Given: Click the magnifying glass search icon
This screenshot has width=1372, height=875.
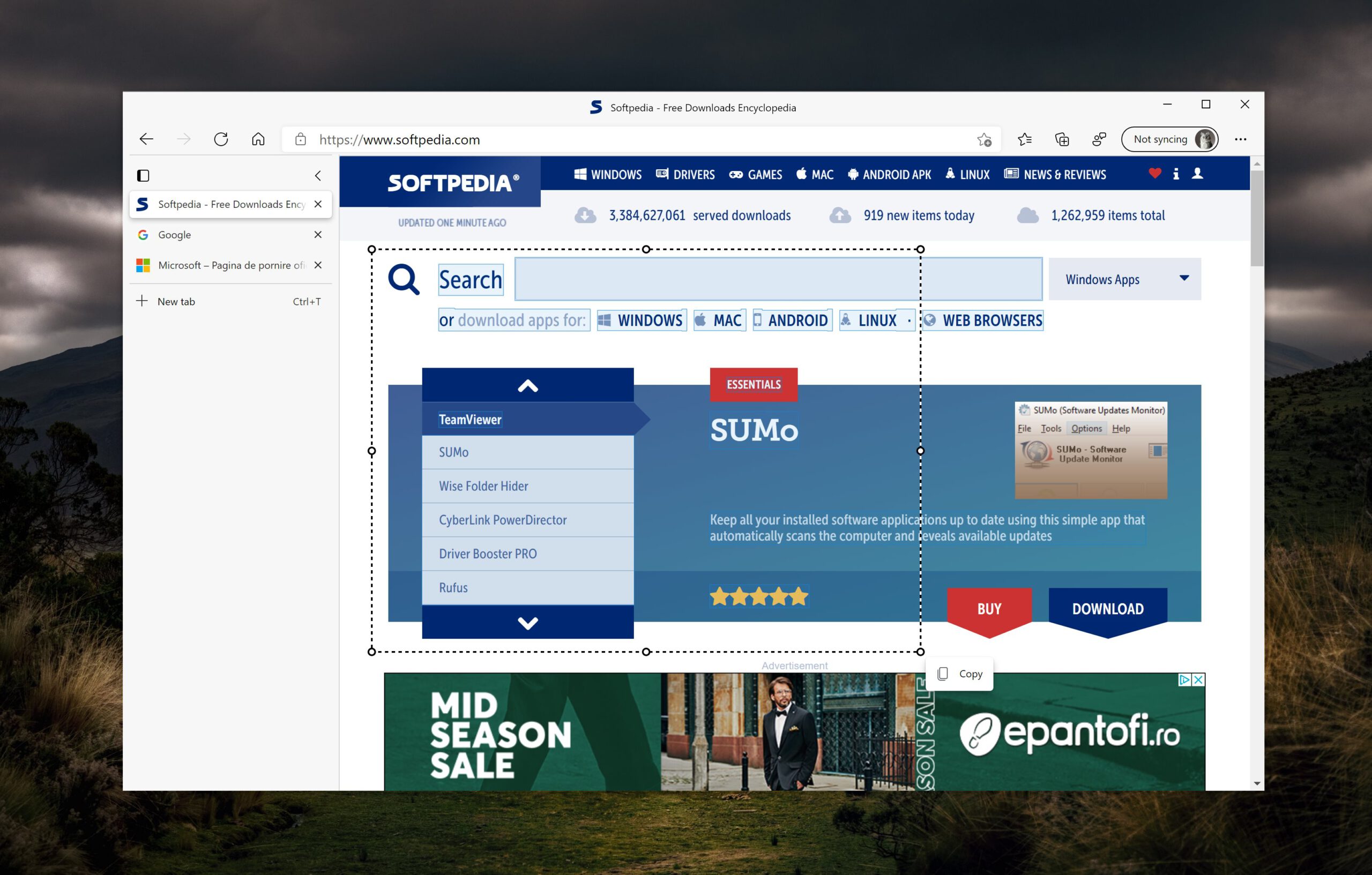Looking at the screenshot, I should 404,279.
